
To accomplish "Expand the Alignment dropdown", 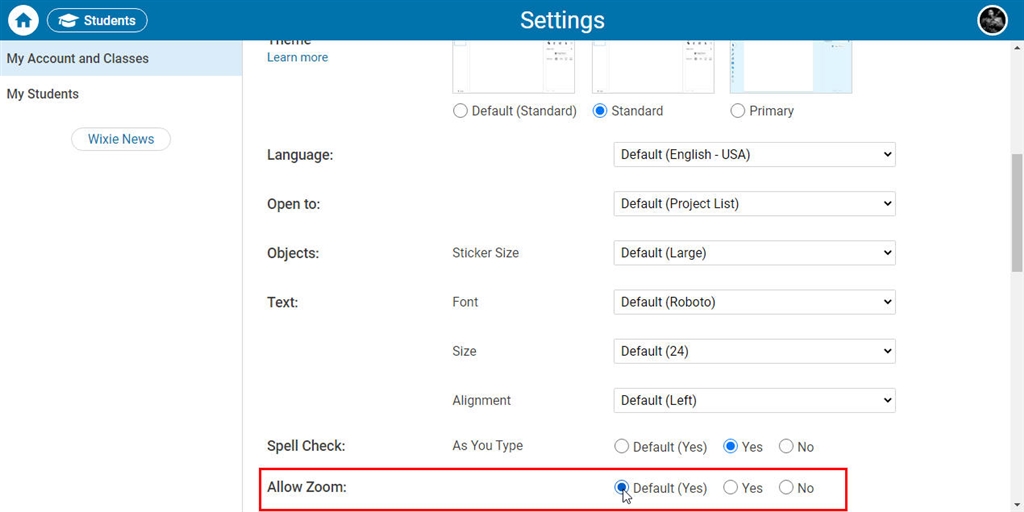I will tap(754, 400).
